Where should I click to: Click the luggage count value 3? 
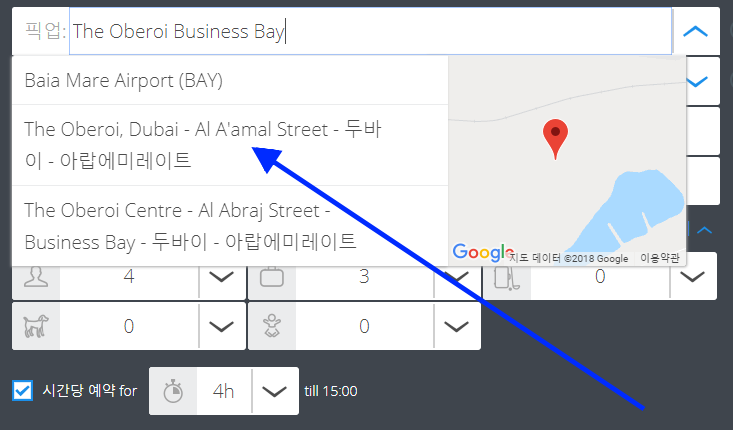364,277
